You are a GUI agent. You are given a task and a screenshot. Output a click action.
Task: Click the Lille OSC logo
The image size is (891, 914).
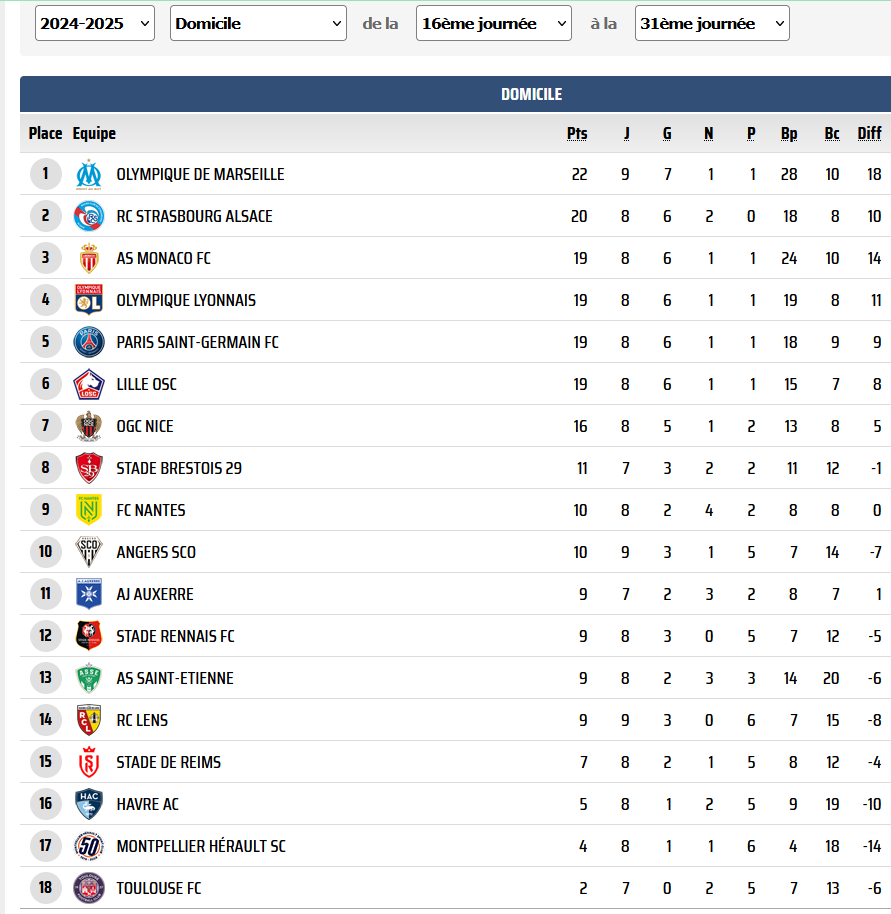click(89, 384)
